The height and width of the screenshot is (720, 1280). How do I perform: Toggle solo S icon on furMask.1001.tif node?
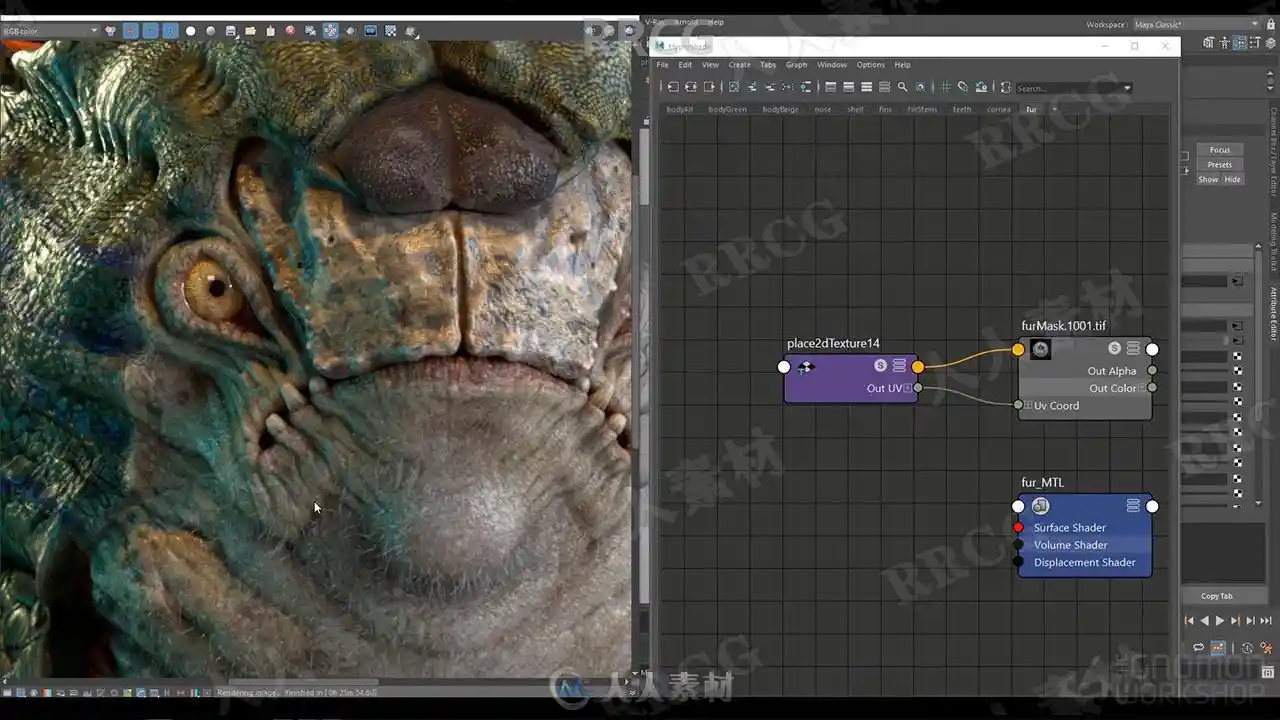(x=1114, y=348)
